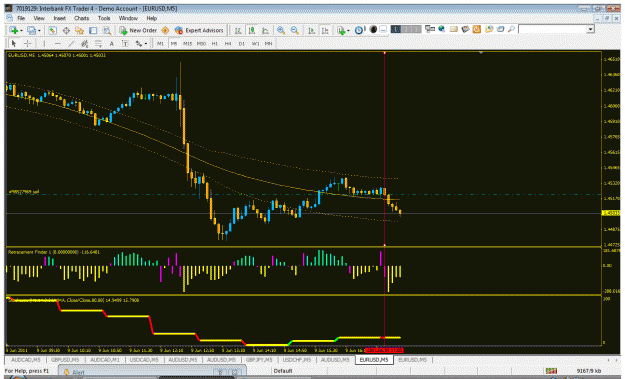The height and width of the screenshot is (379, 625).
Task: Switch chart to W1 timeframe
Action: [x=256, y=43]
